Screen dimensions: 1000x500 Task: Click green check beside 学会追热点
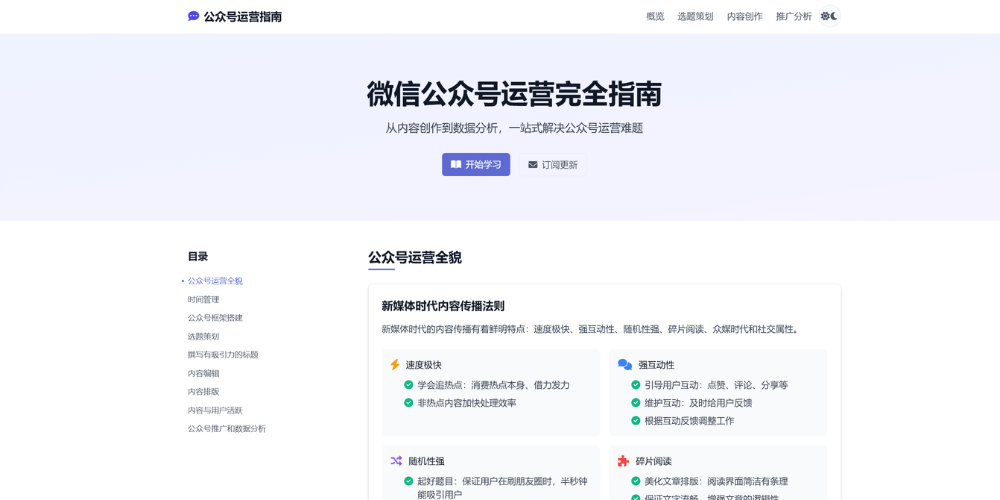point(409,385)
